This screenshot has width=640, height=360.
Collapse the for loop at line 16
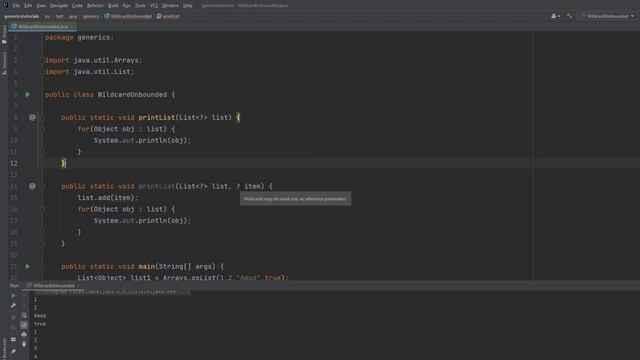pyautogui.click(x=42, y=209)
